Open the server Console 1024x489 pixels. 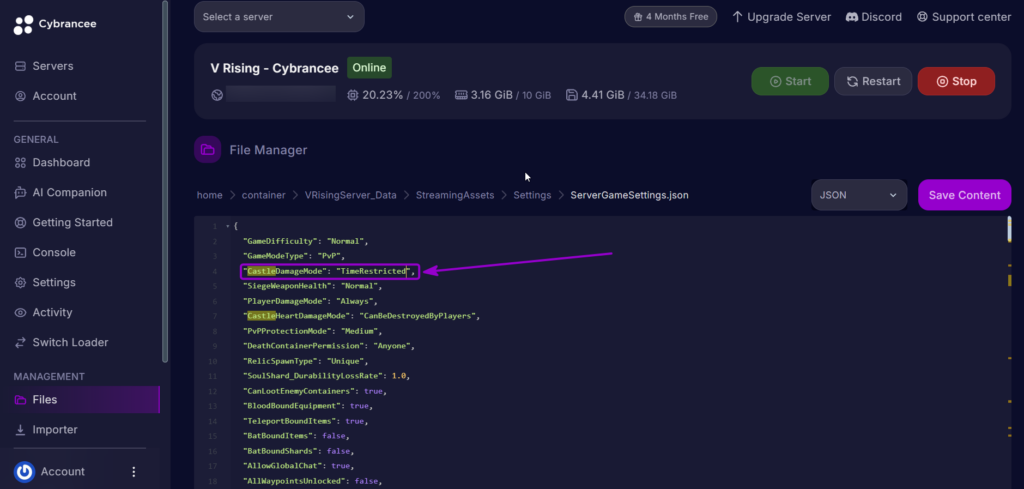(54, 253)
